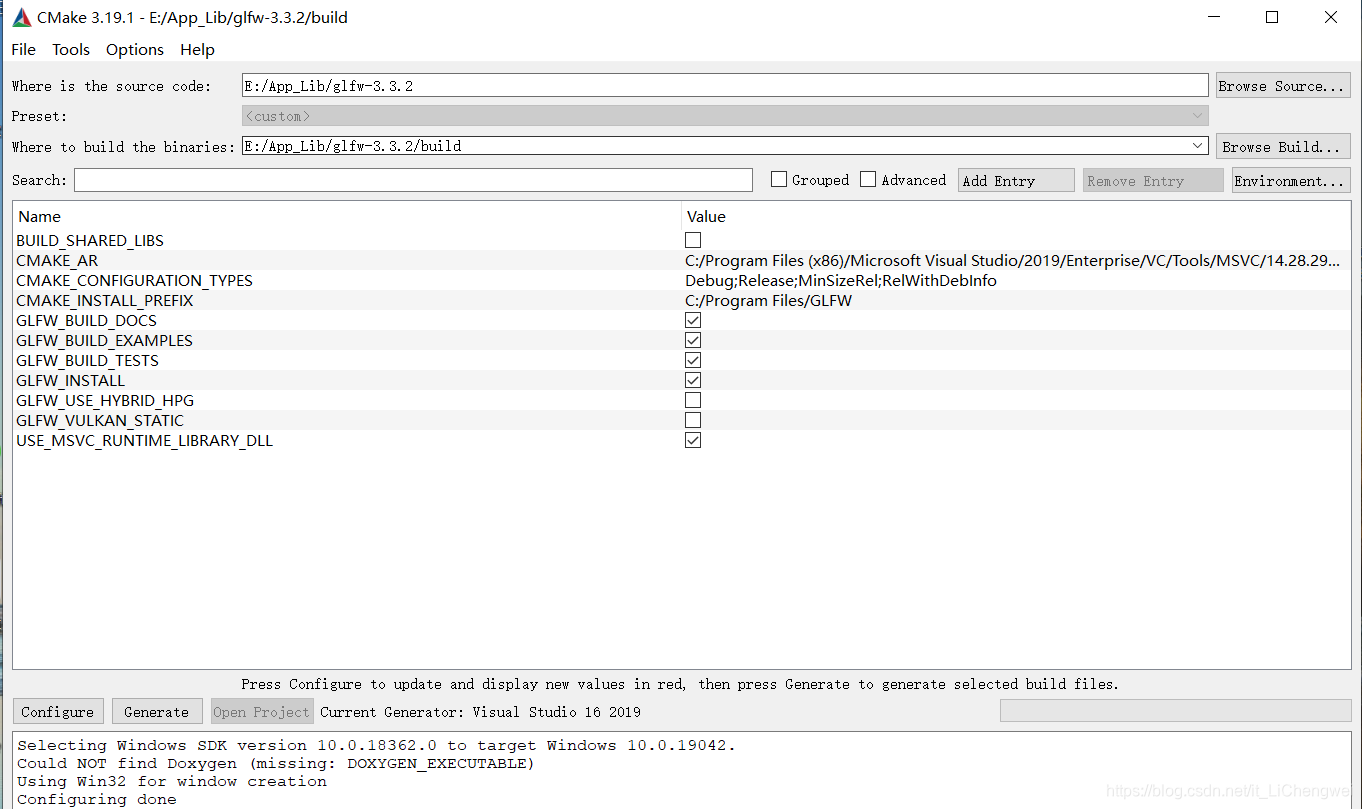Screen dimensions: 1362x809
Task: Click 'Selecting Windows SDK version' output line
Action: tap(376, 745)
